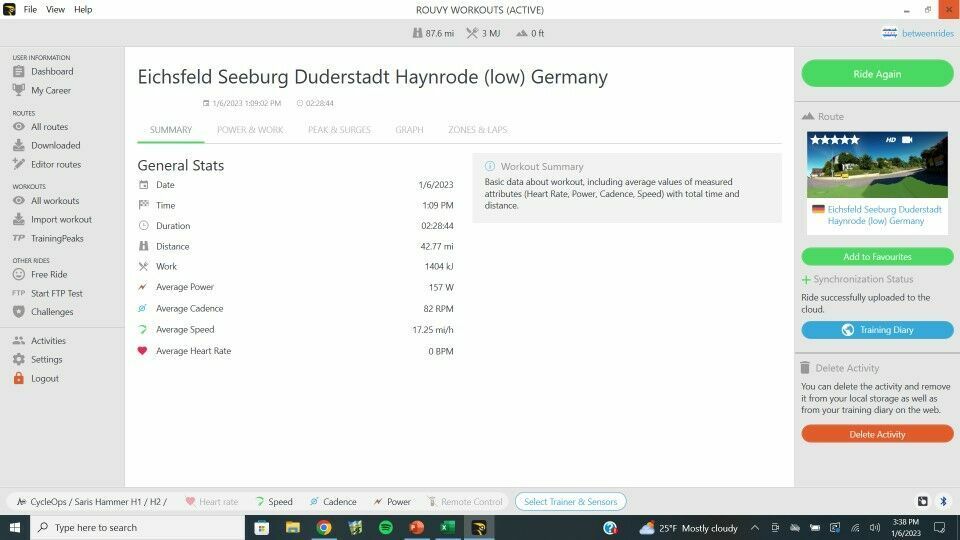Open the Dashboard sidebar item
The image size is (960, 540).
(51, 72)
